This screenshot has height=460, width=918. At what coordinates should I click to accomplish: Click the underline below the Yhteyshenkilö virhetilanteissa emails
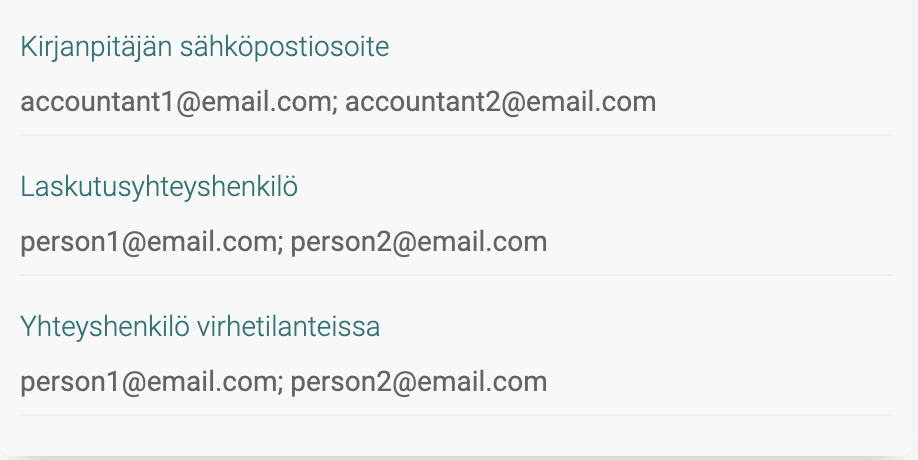pos(456,415)
